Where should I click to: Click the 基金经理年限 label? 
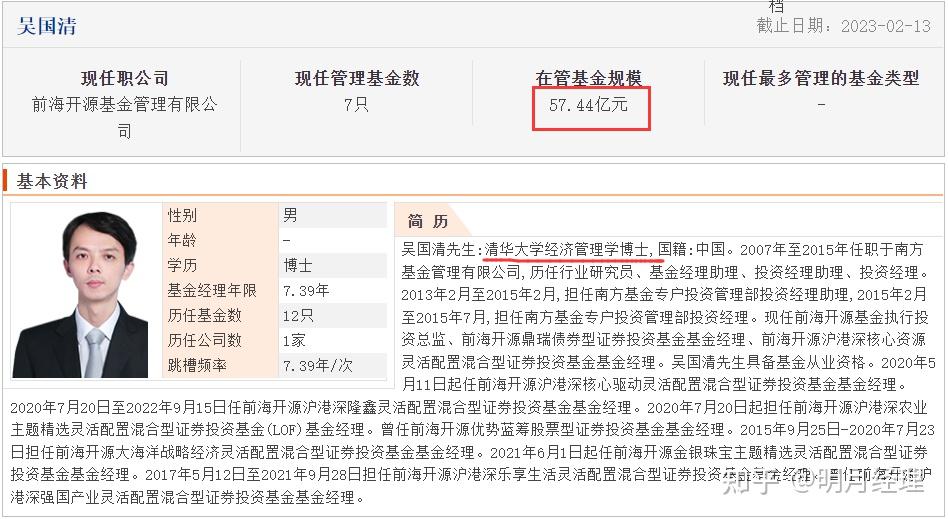point(212,291)
